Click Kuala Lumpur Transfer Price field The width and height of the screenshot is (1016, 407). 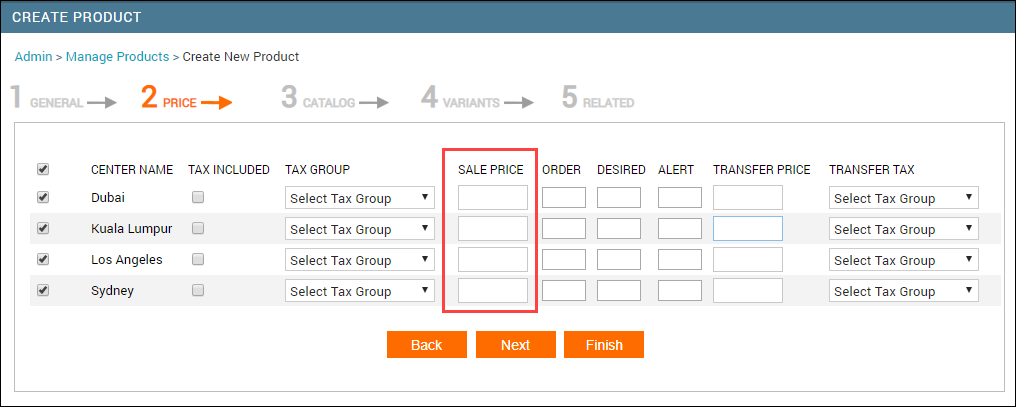click(748, 229)
